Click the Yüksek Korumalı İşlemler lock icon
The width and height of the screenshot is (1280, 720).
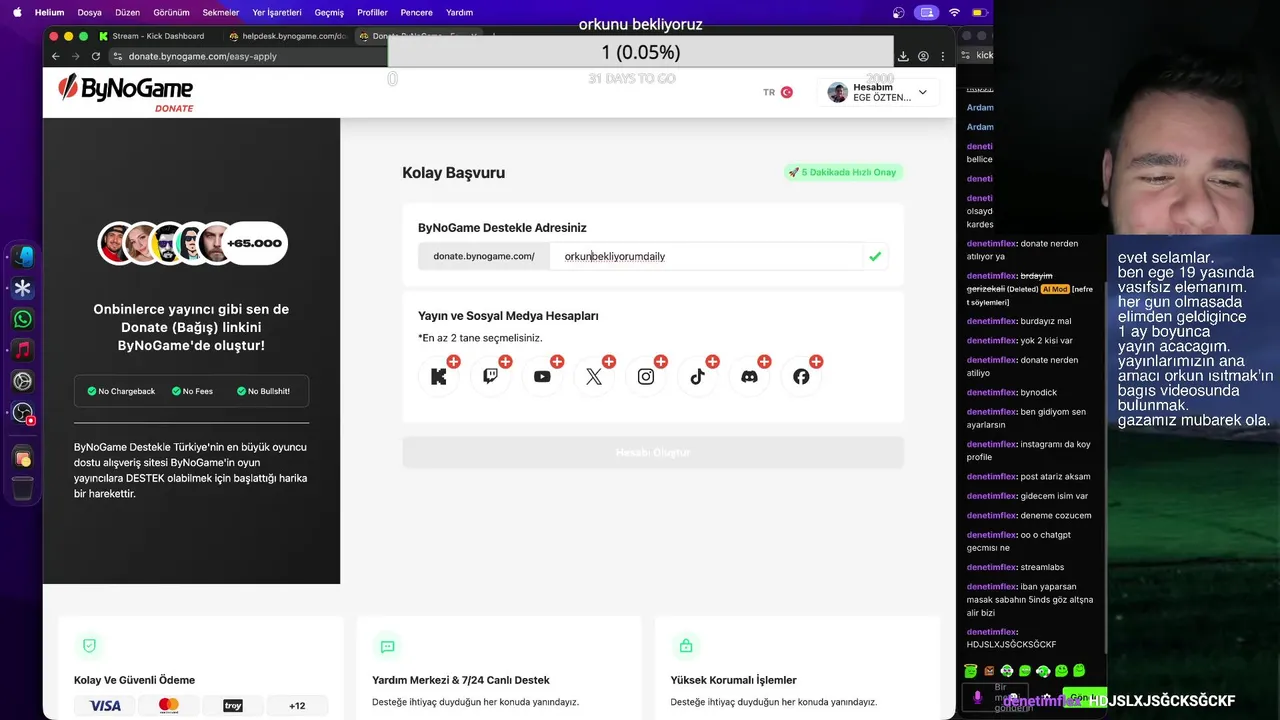coord(686,646)
